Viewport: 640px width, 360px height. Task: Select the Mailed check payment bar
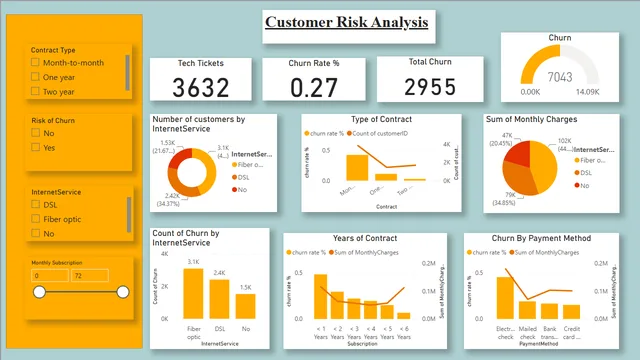[527, 310]
